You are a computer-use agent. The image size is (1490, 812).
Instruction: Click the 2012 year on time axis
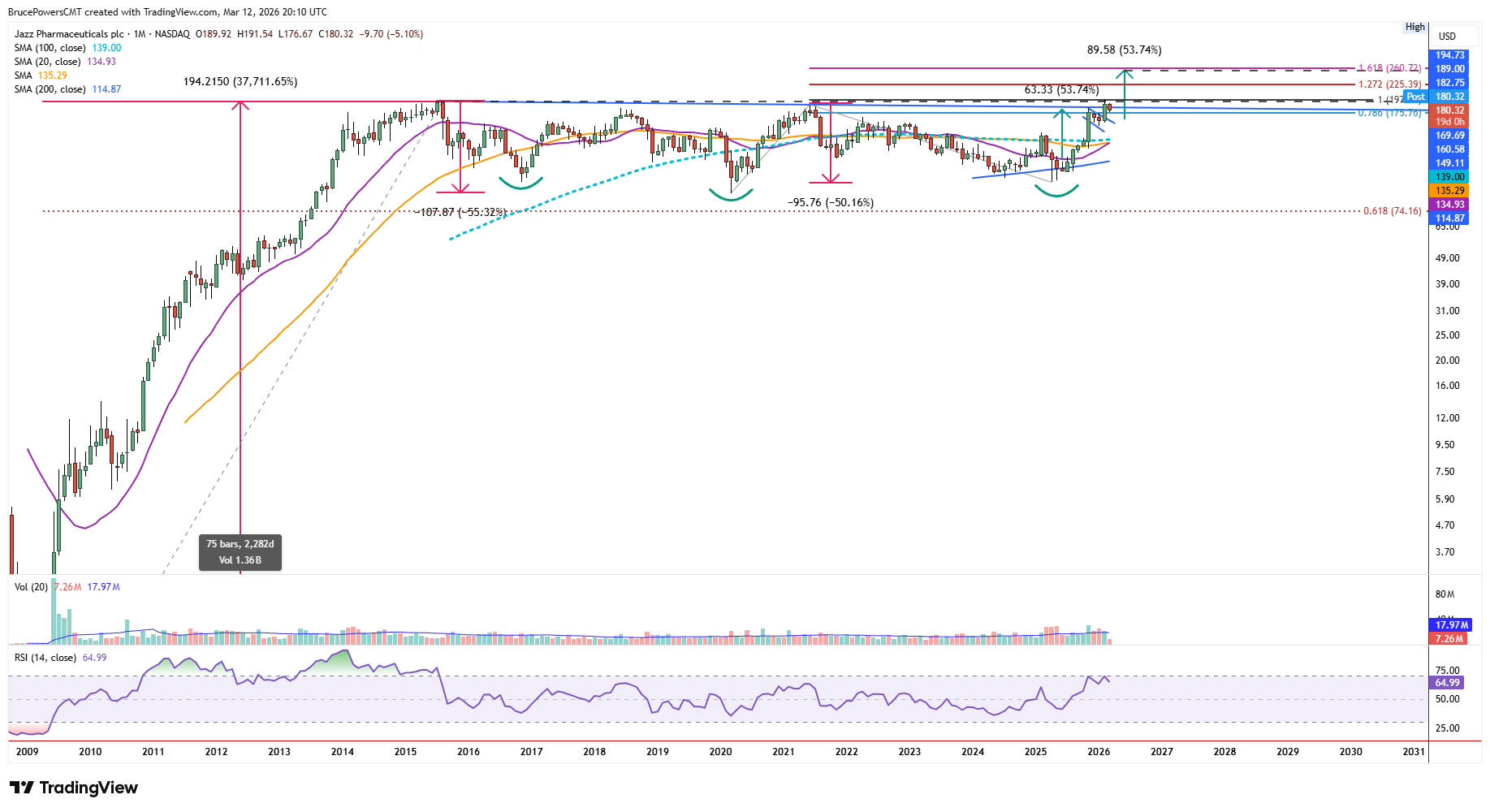pos(216,752)
